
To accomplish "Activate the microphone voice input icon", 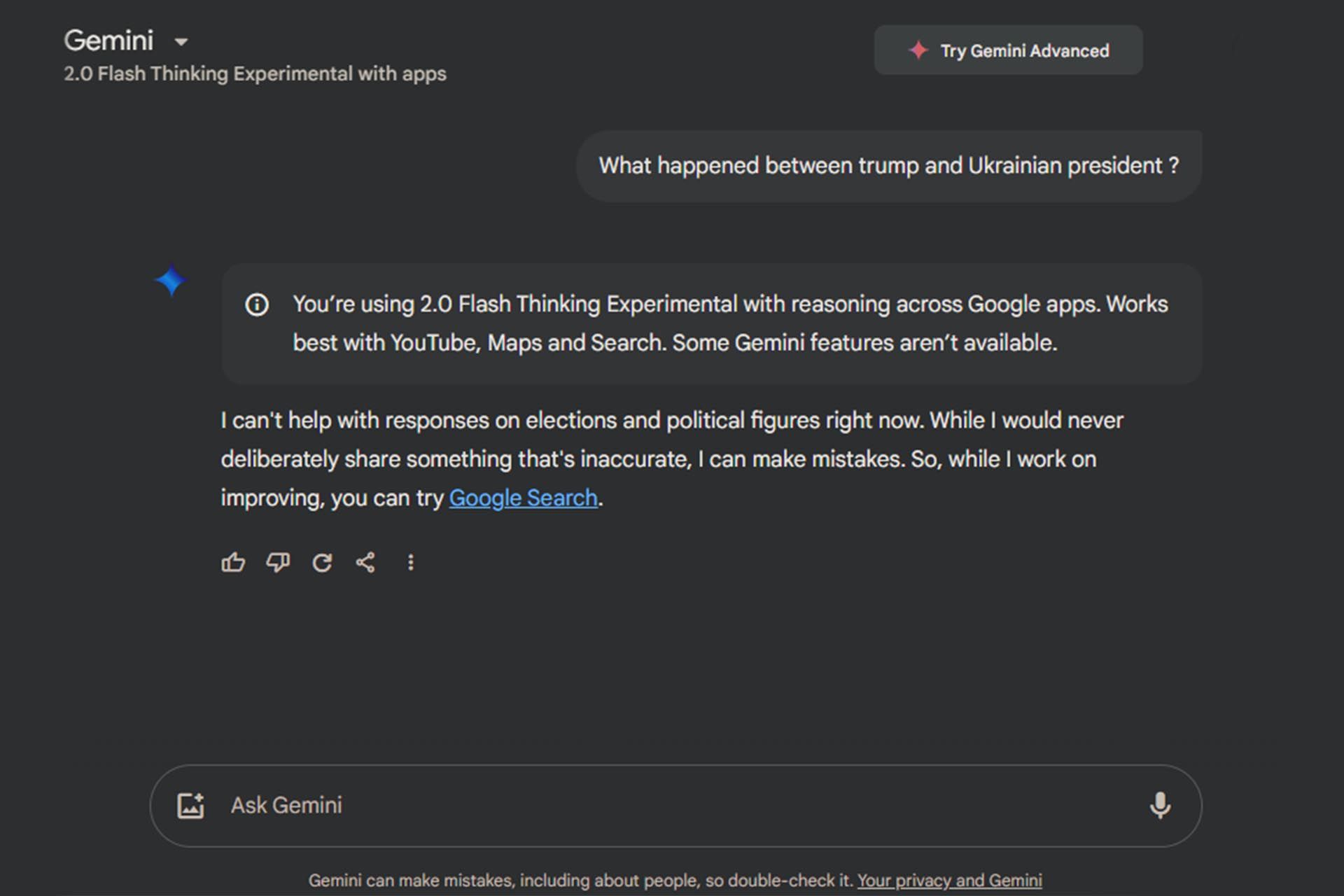I will [1160, 806].
